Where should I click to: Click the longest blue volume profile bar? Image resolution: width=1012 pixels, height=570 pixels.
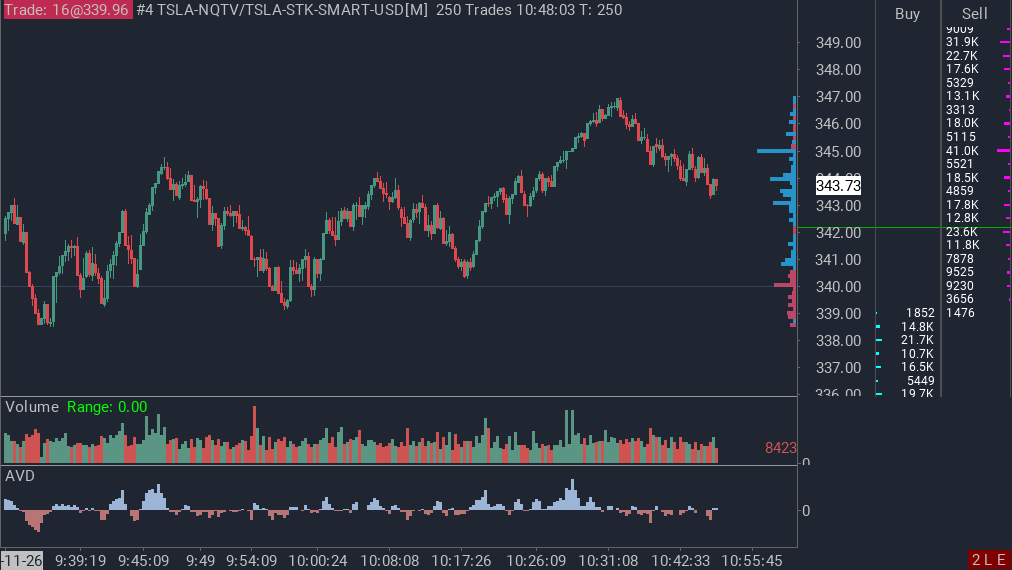click(775, 151)
